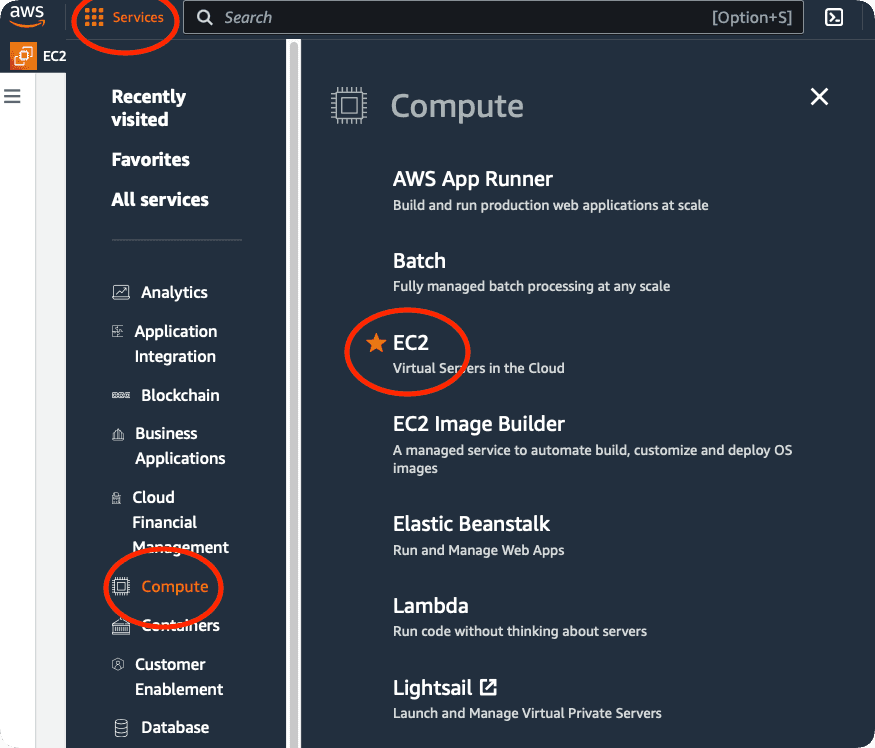875x748 pixels.
Task: Toggle the hamburger side navigation menu
Action: tap(13, 96)
